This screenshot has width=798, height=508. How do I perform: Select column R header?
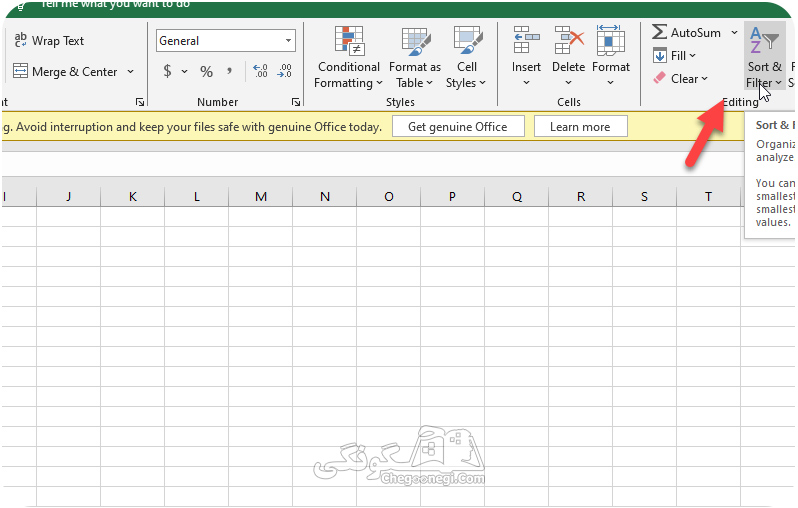point(581,197)
